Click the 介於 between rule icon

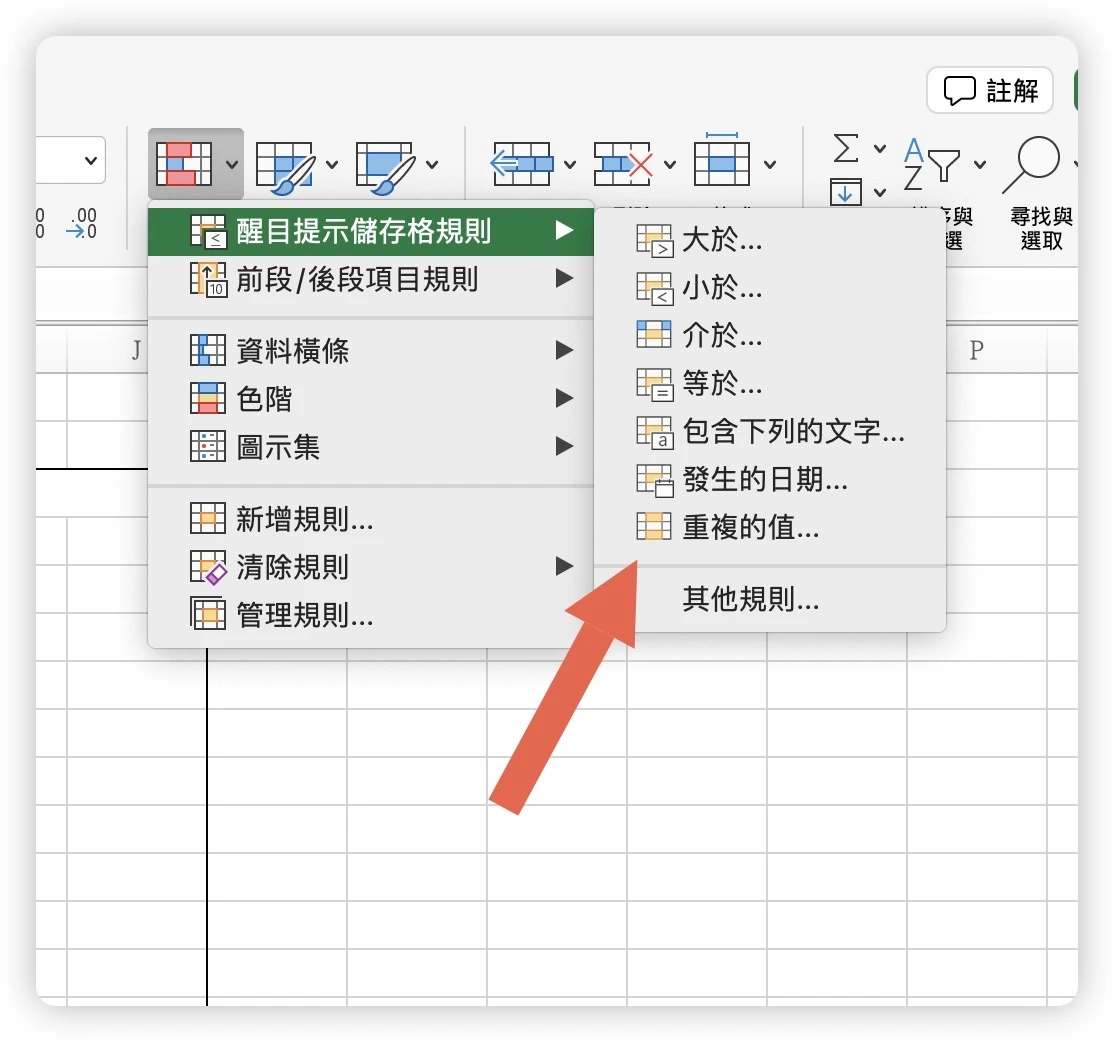tap(654, 335)
